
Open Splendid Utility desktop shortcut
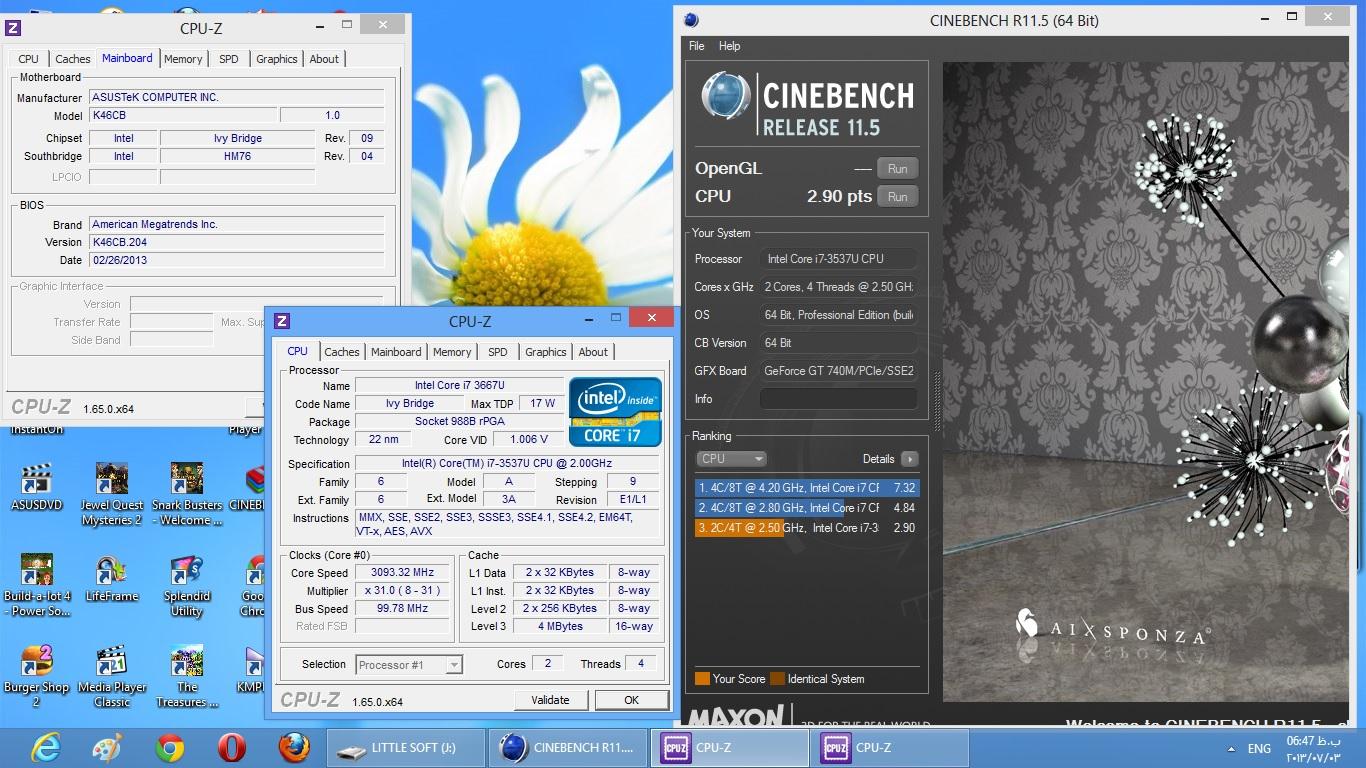click(x=187, y=586)
